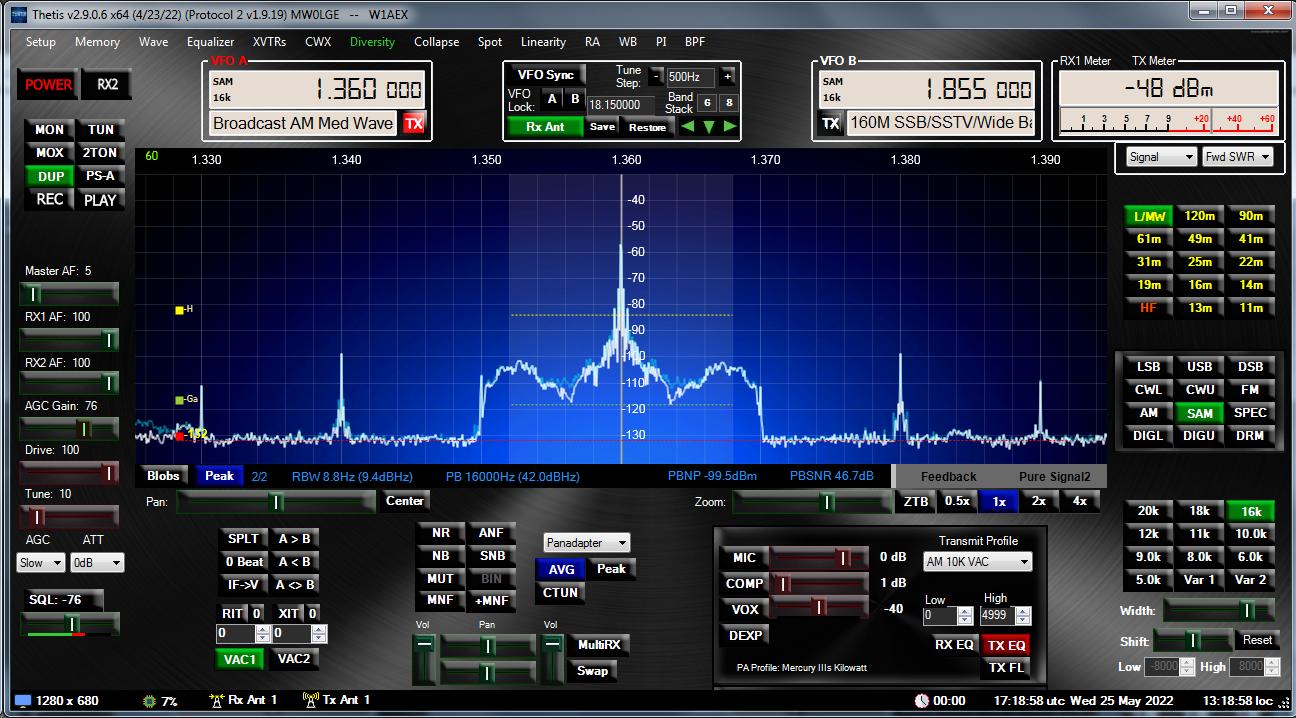Select the 40m band button labeled 41m
The width and height of the screenshot is (1296, 718).
tap(1250, 239)
